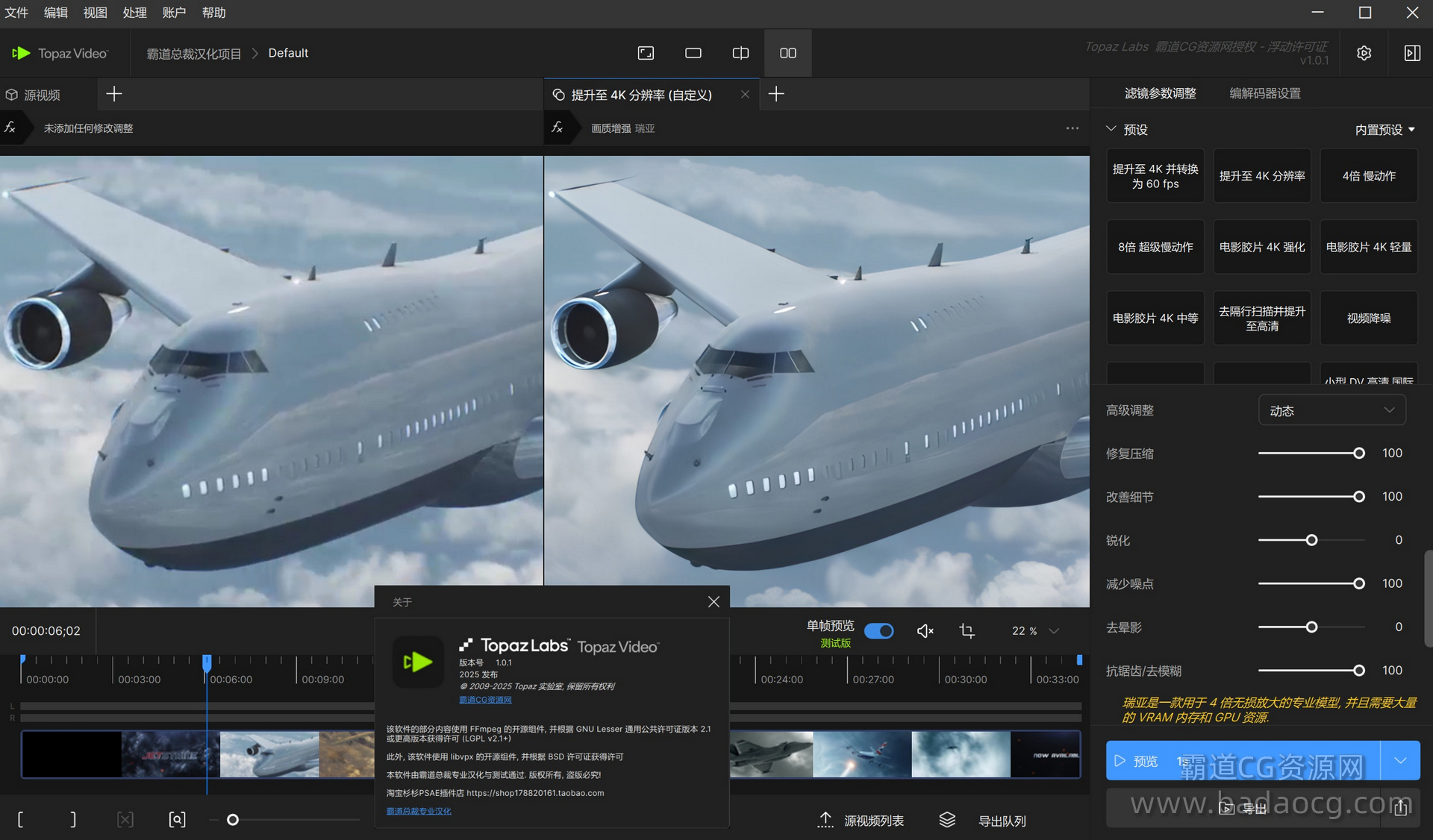Mute the preview audio speaker icon
1433x840 pixels.
coord(925,631)
